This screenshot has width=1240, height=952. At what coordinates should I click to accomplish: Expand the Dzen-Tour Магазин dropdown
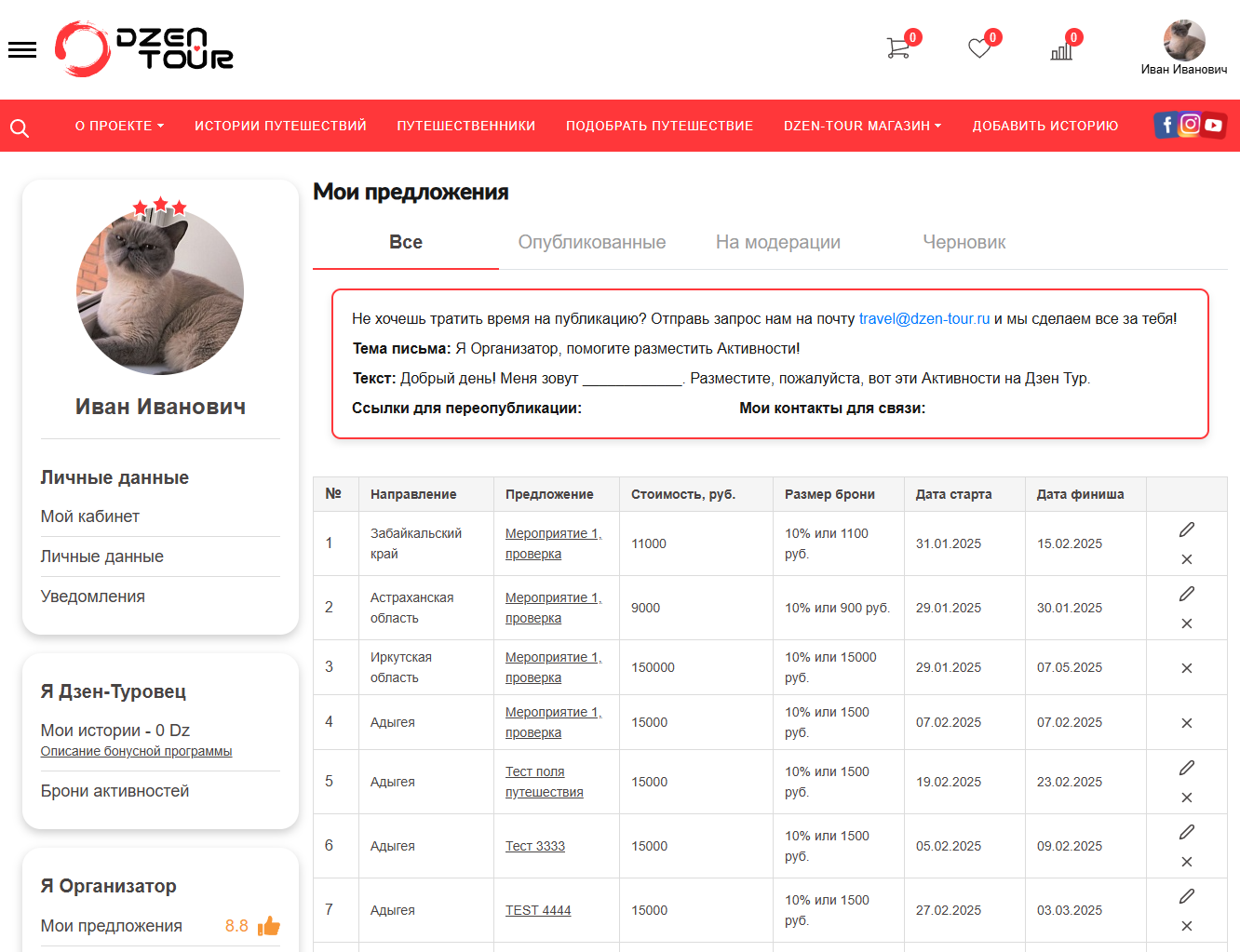862,126
